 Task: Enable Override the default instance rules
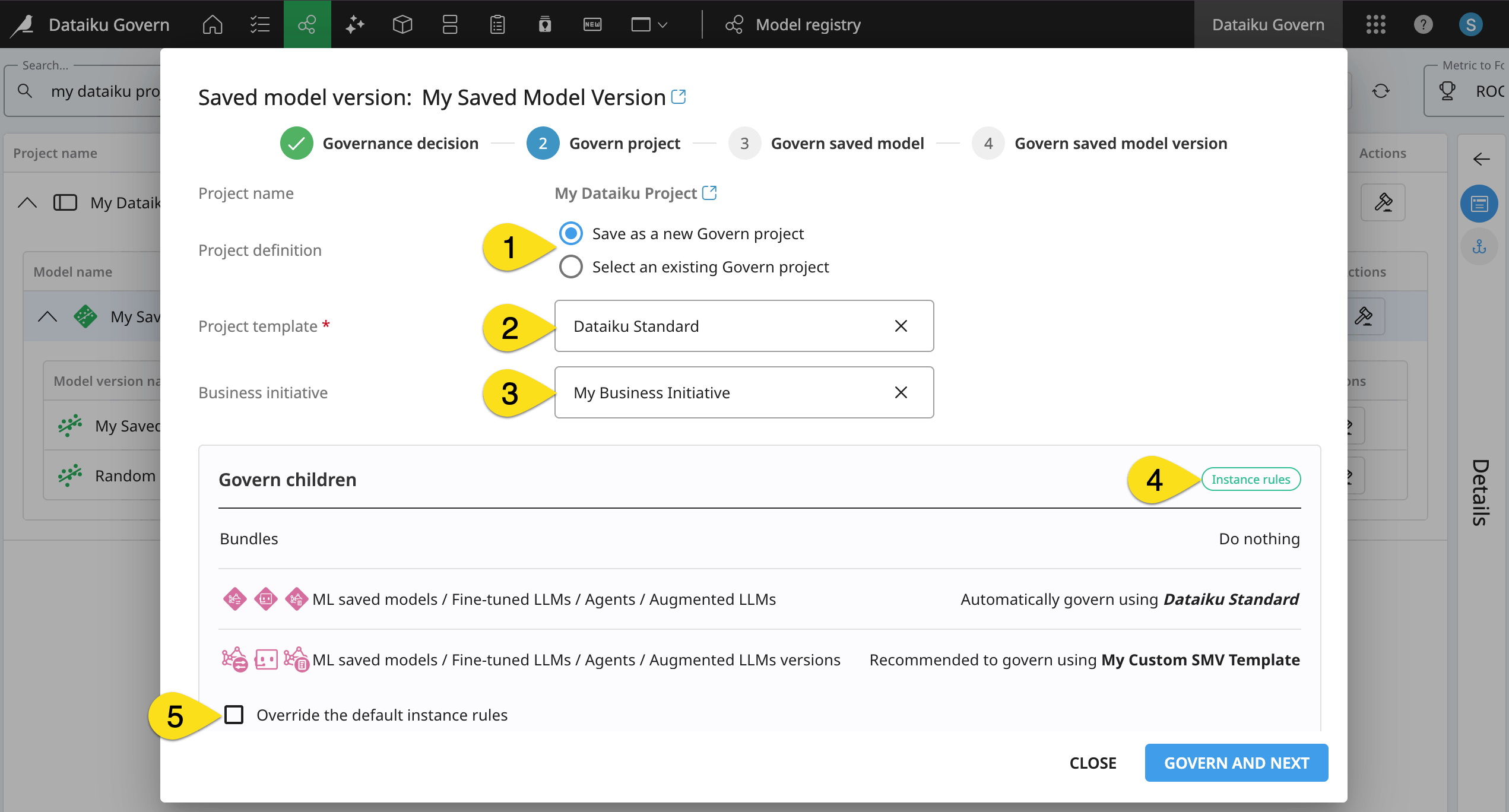coord(233,715)
